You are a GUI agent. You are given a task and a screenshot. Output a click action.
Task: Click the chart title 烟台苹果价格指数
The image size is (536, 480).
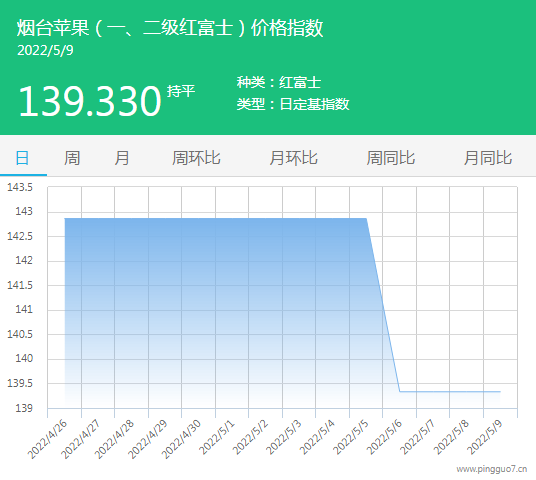(170, 28)
